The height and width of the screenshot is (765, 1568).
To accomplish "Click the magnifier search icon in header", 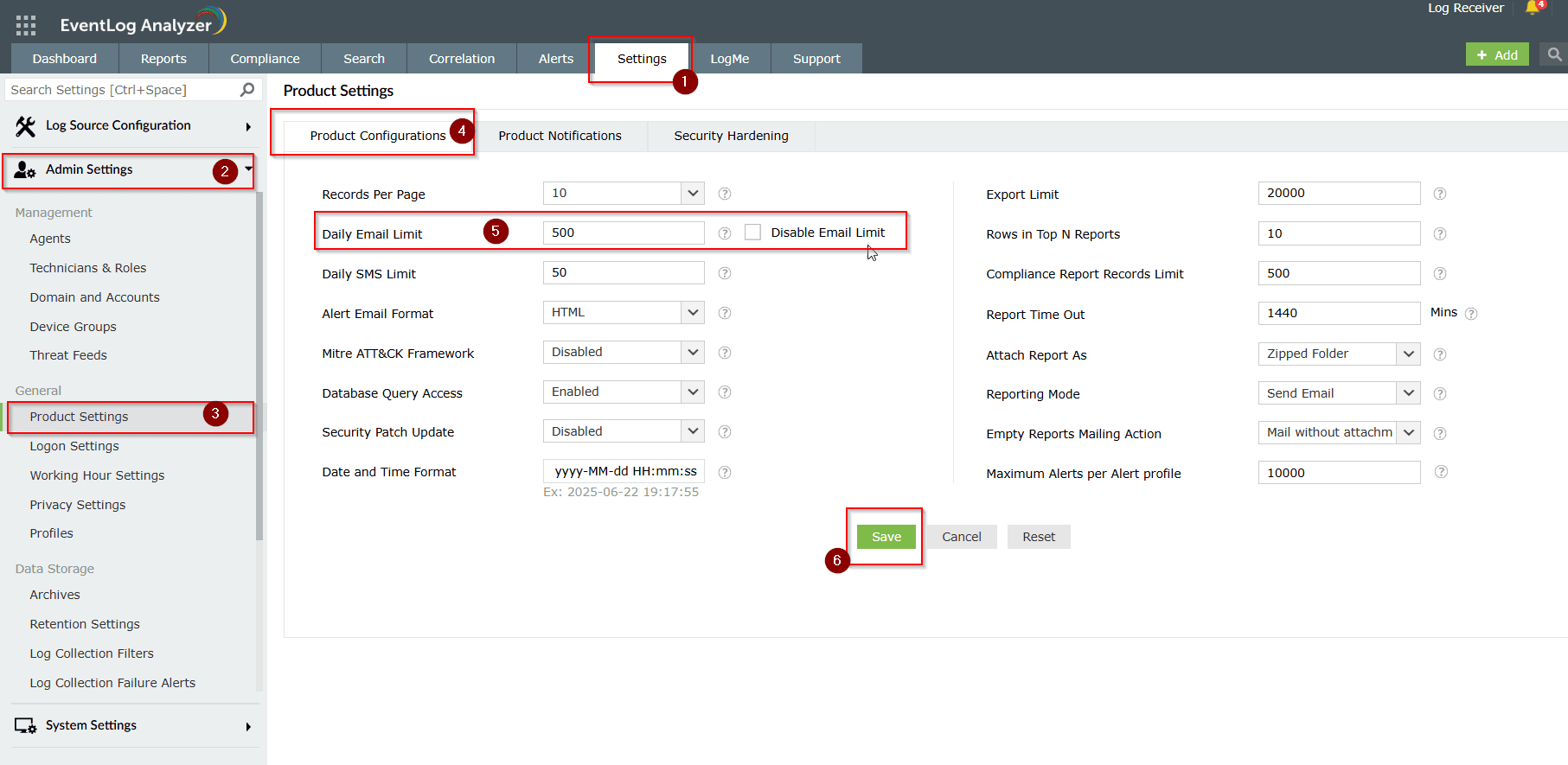I will 1555,54.
